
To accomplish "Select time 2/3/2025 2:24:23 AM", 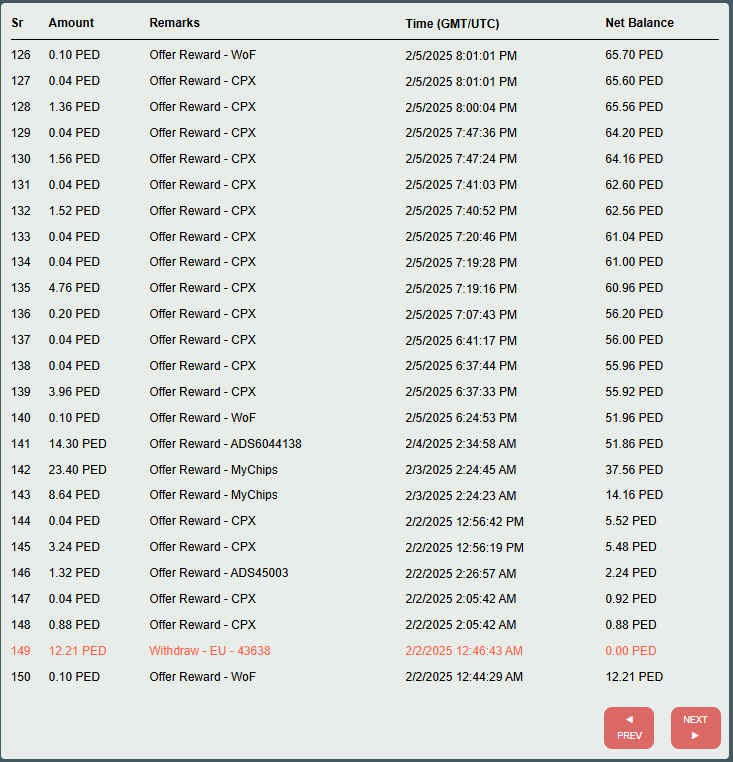I will pyautogui.click(x=461, y=496).
